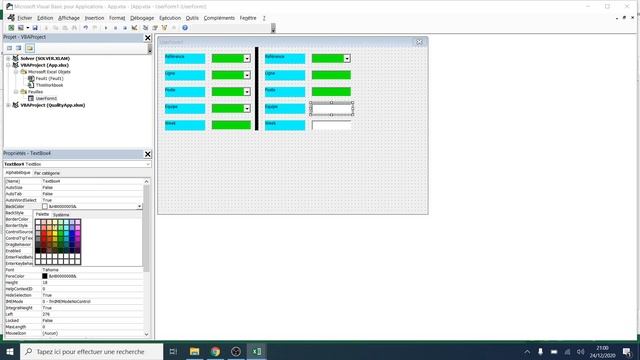Click the Break pause icon

116,28
